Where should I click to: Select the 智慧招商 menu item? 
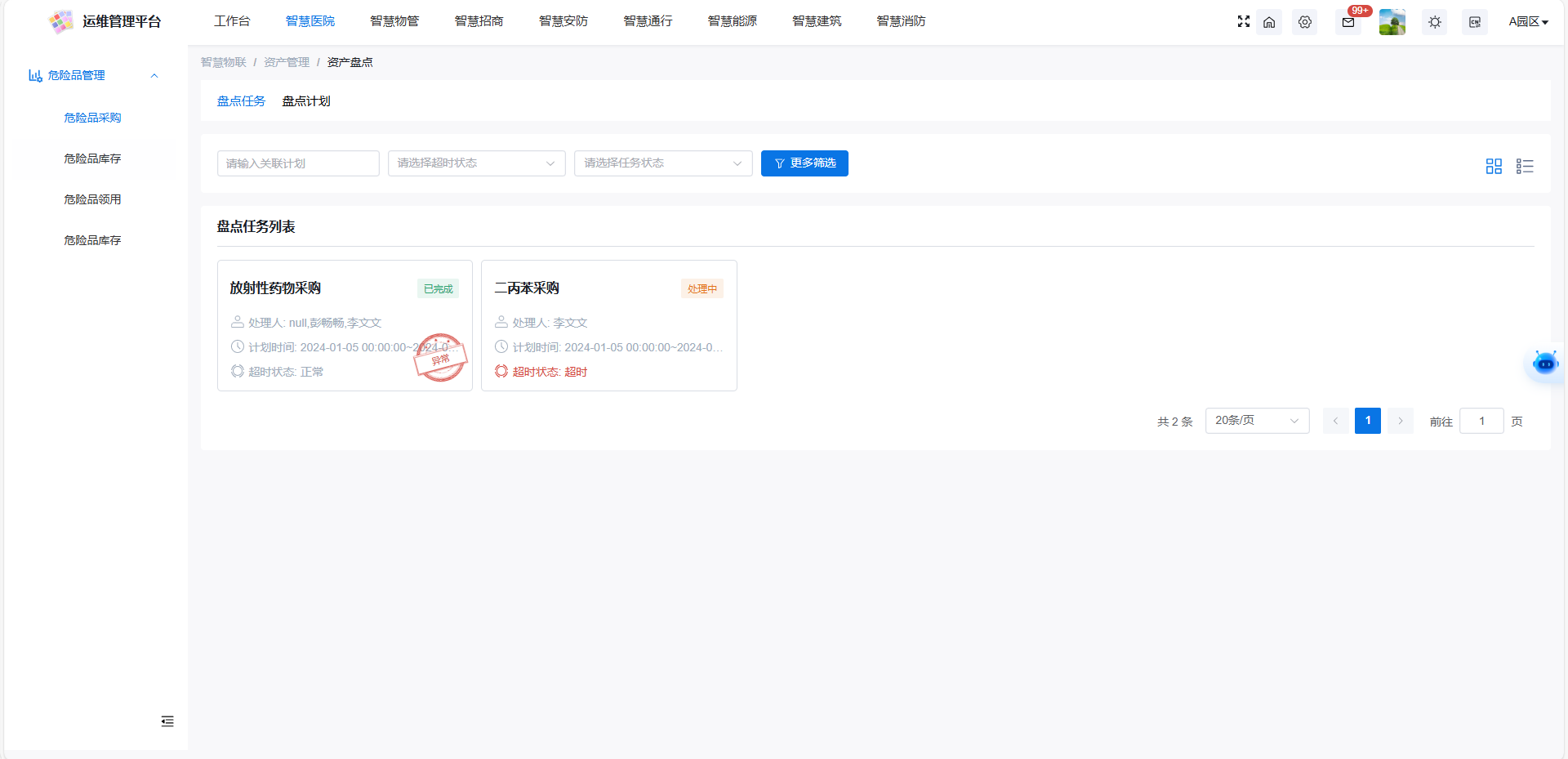pos(479,21)
